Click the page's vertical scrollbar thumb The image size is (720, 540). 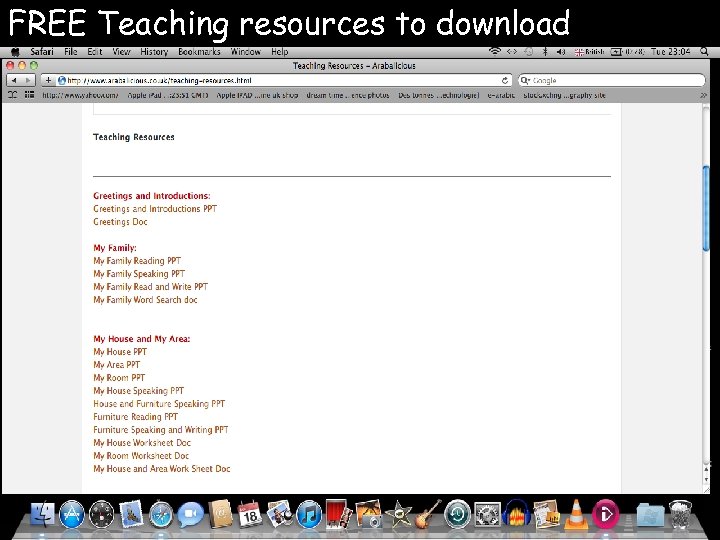(707, 208)
